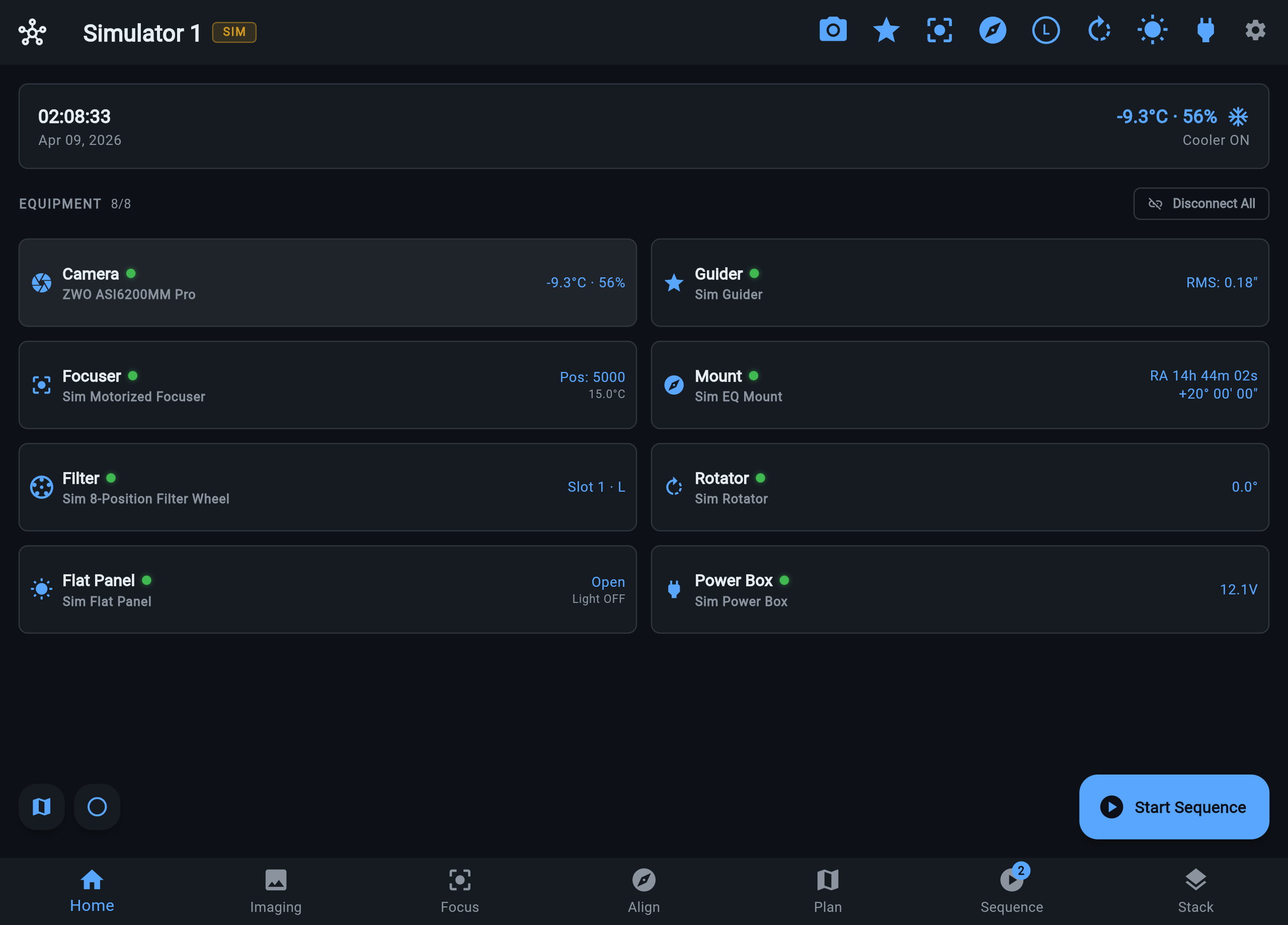The width and height of the screenshot is (1288, 925).
Task: Click the +20° 00' 00" declination value
Action: click(x=1218, y=393)
